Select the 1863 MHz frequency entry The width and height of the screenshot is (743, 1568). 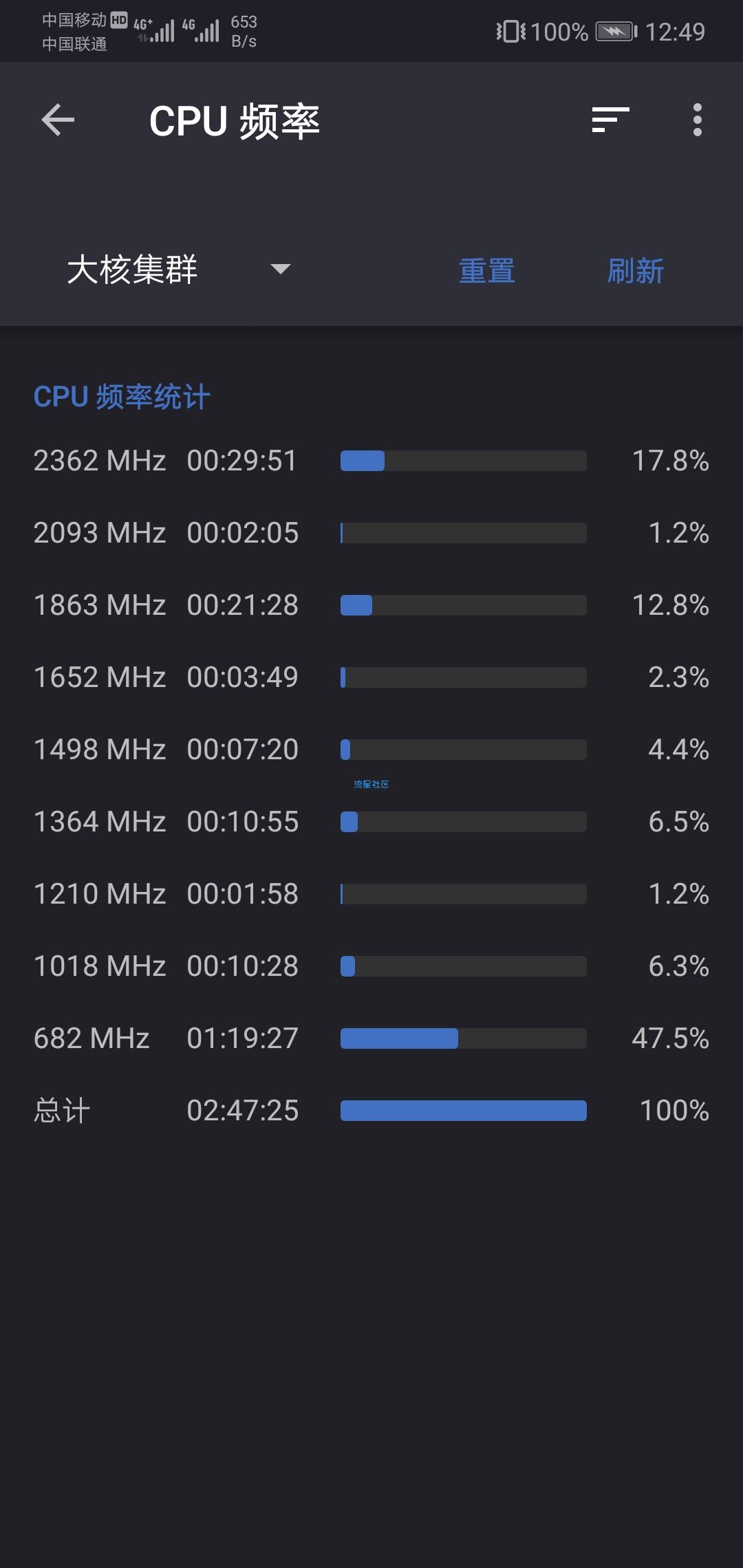coord(371,605)
